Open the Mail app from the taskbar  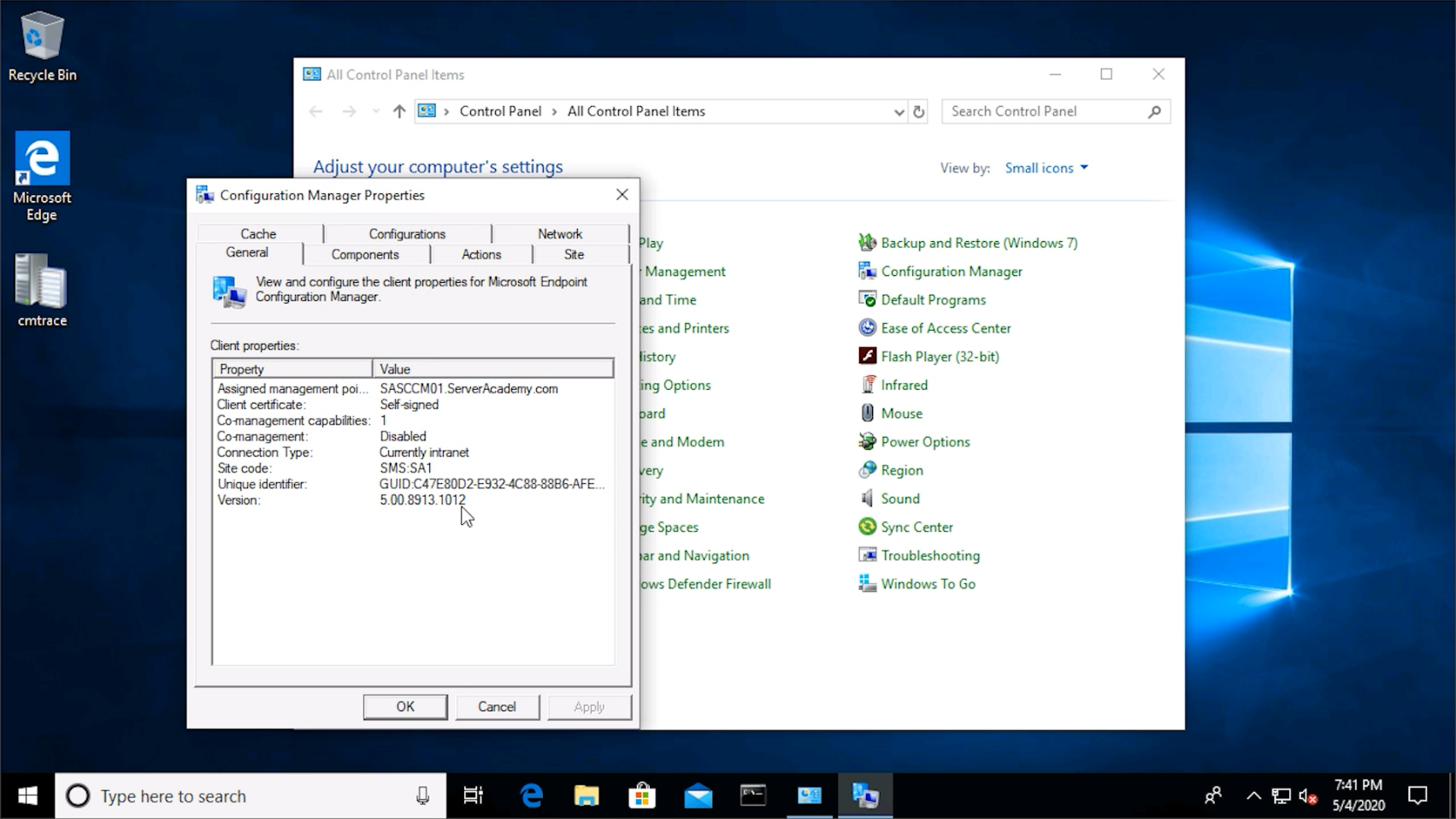[699, 796]
